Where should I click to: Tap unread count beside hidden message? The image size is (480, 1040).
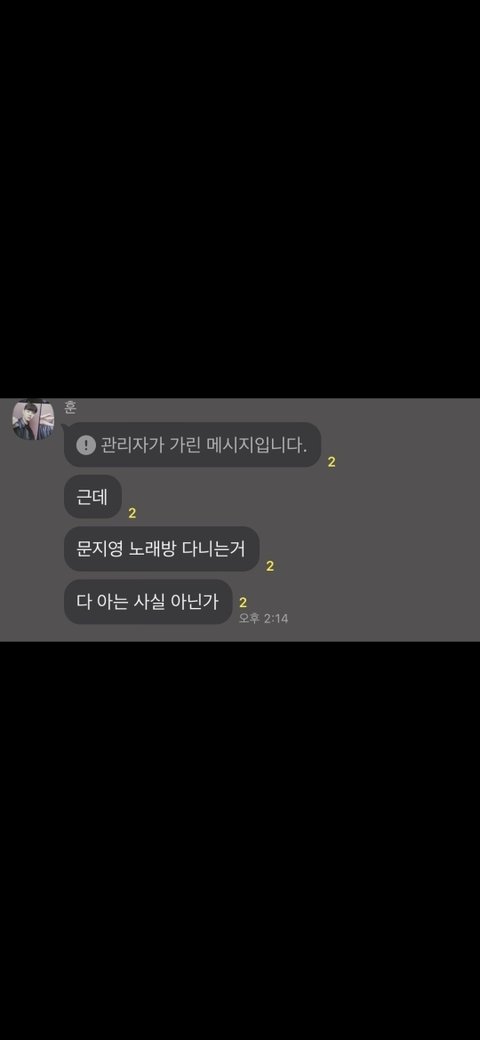(331, 462)
